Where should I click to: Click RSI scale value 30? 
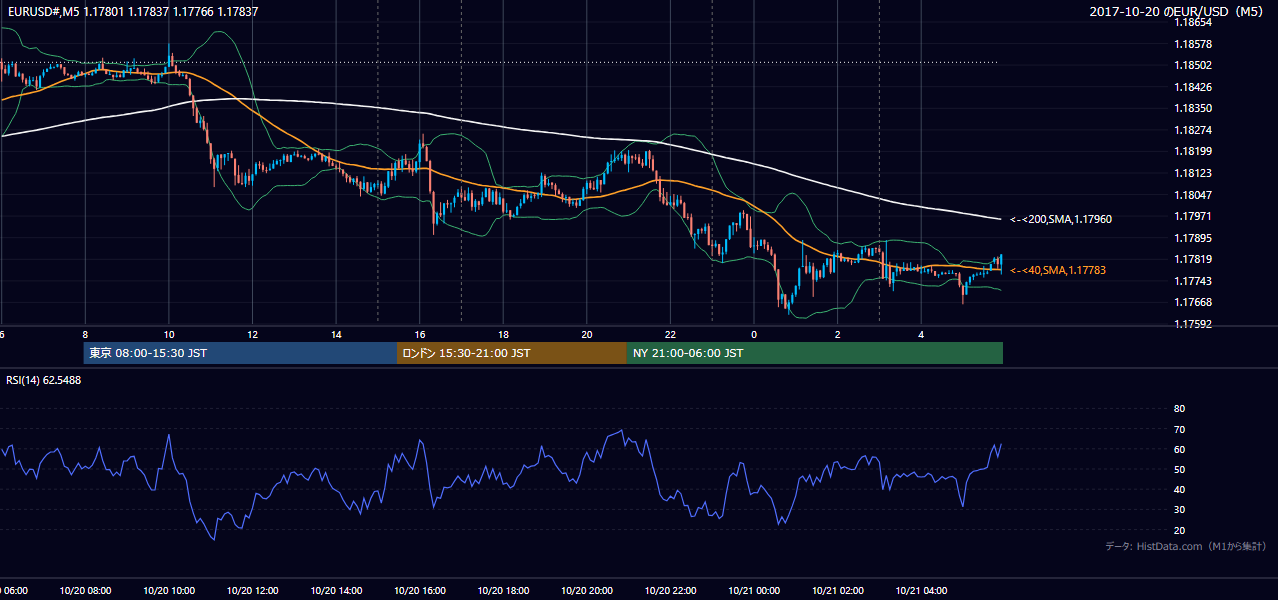coord(1179,510)
